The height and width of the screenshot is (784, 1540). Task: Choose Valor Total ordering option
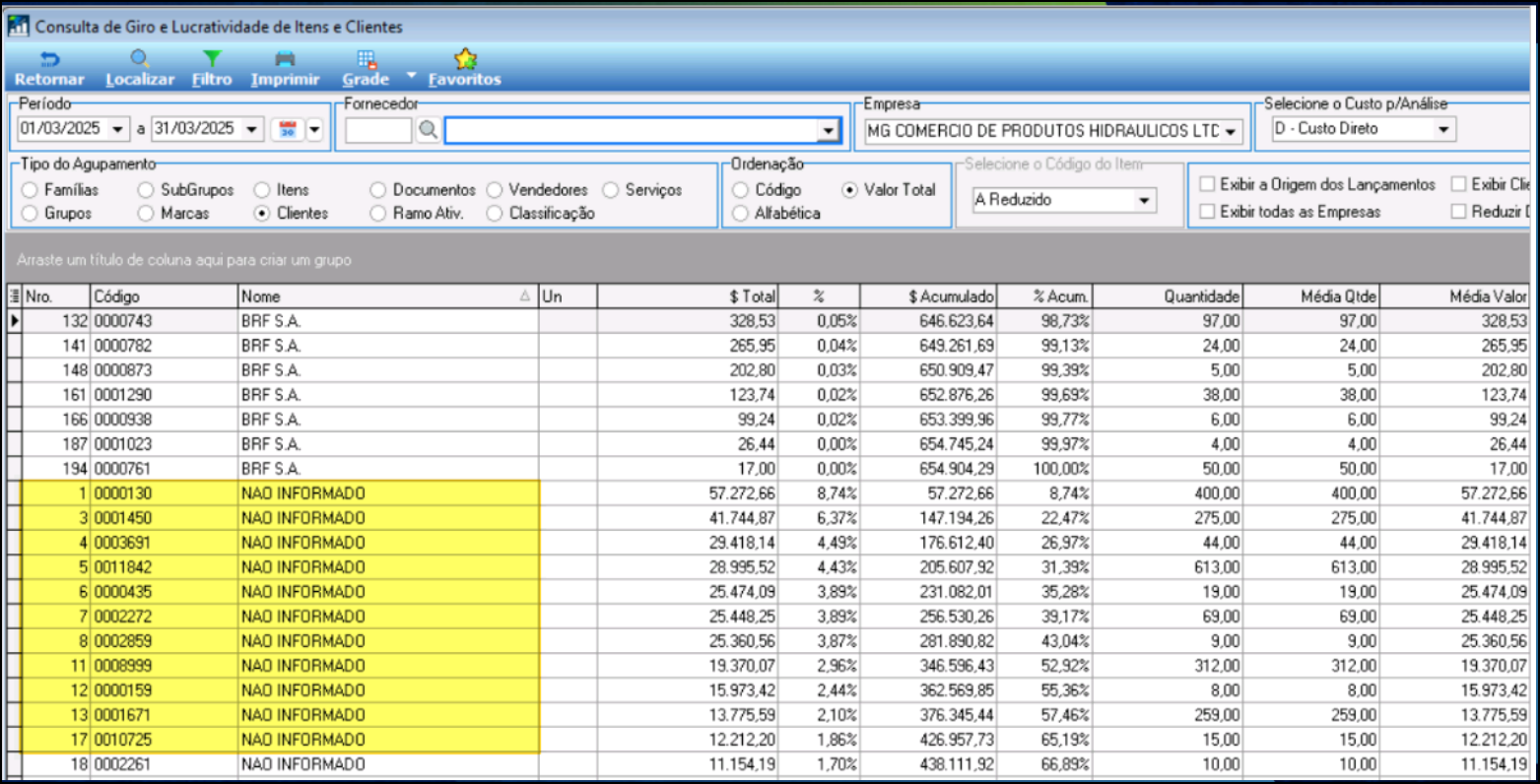click(x=890, y=189)
